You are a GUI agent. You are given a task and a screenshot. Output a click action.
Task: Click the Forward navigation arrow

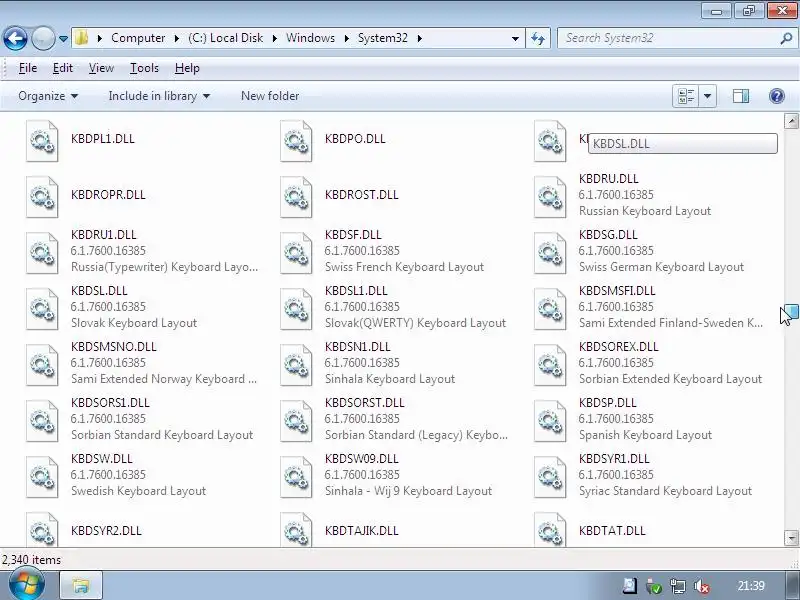click(x=43, y=38)
